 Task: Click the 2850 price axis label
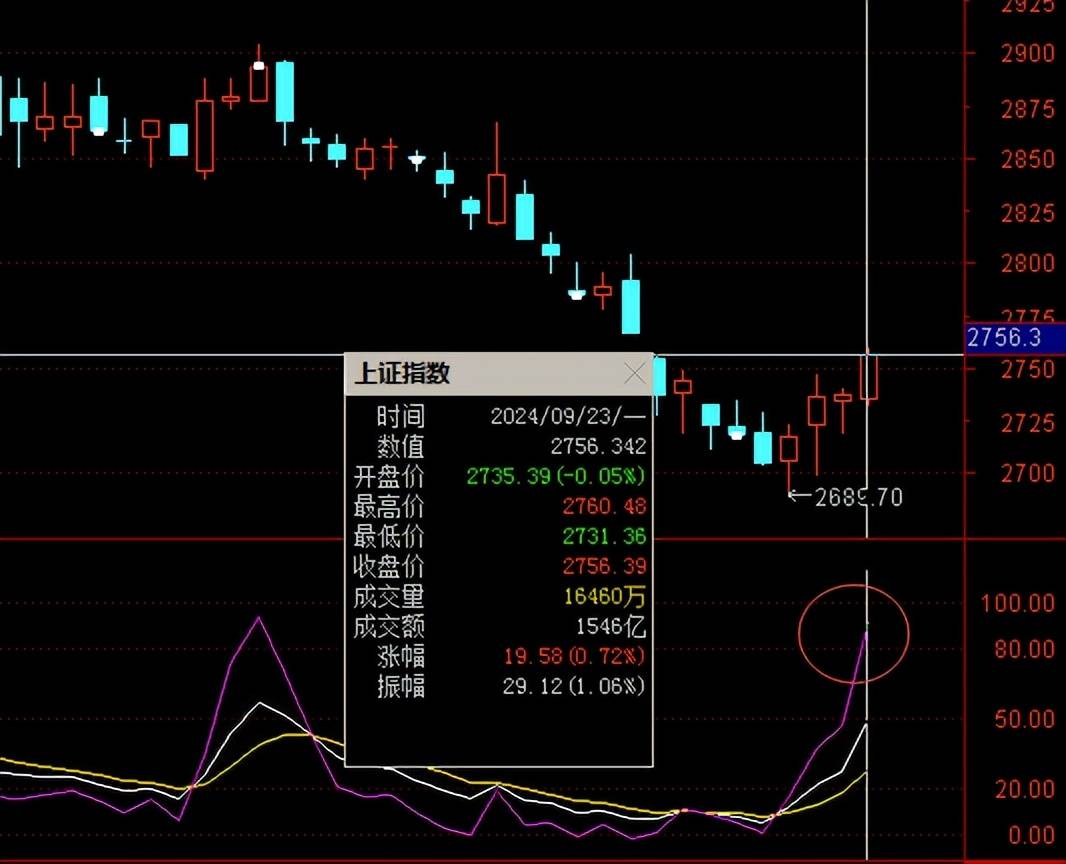pos(1028,159)
